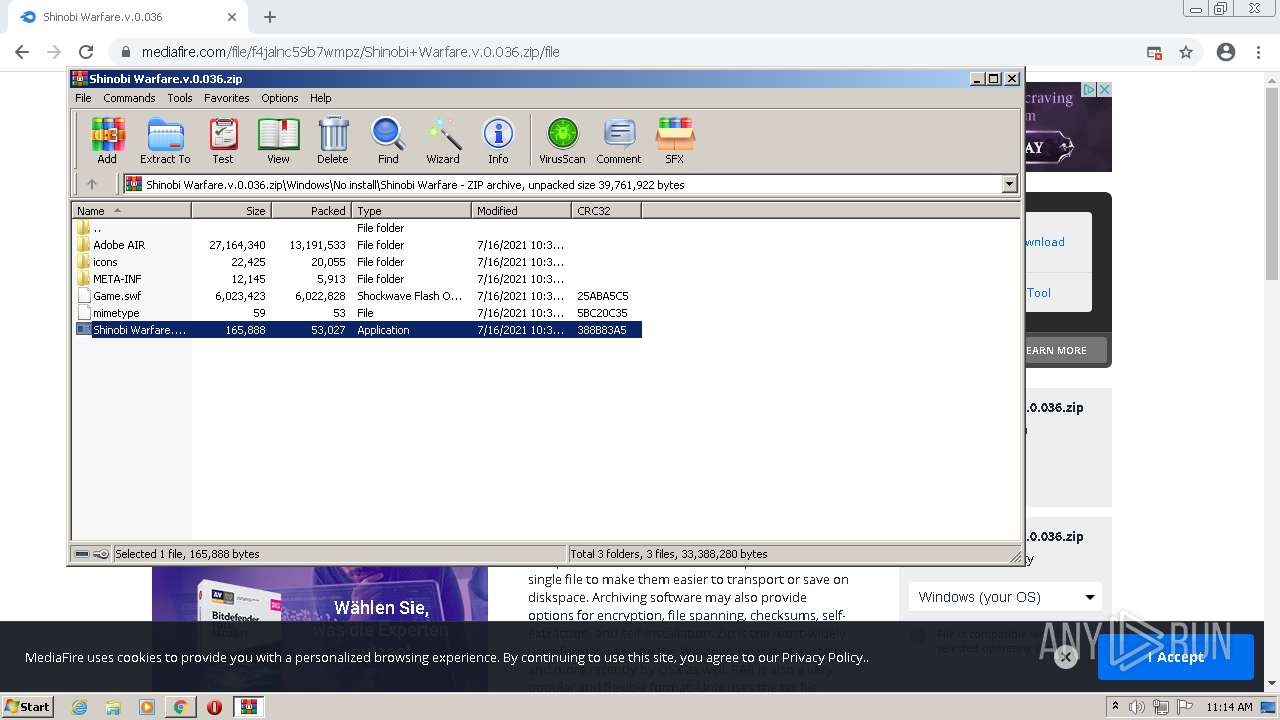This screenshot has width=1280, height=720.
Task: Open the Help menu
Action: pos(320,98)
